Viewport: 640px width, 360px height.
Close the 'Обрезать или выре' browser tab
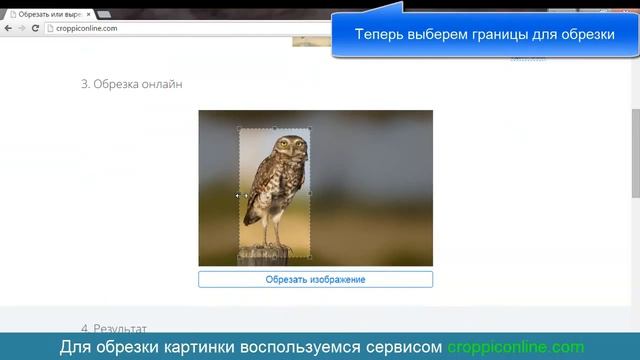point(89,14)
